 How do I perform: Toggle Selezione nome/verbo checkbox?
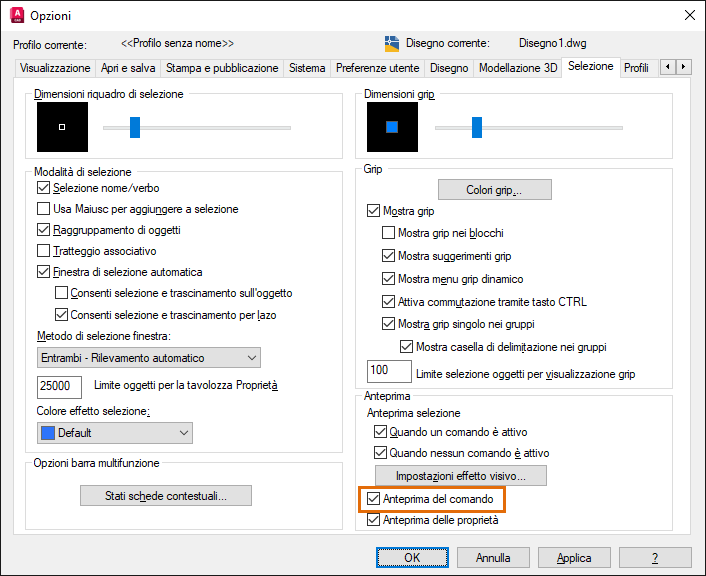(43, 188)
